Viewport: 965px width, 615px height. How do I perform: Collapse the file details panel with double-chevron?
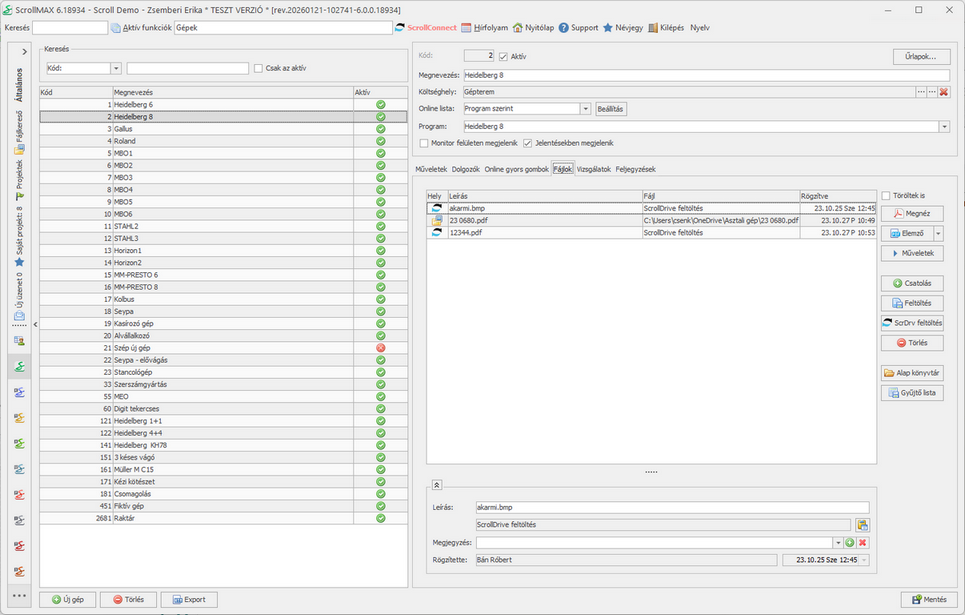[437, 485]
